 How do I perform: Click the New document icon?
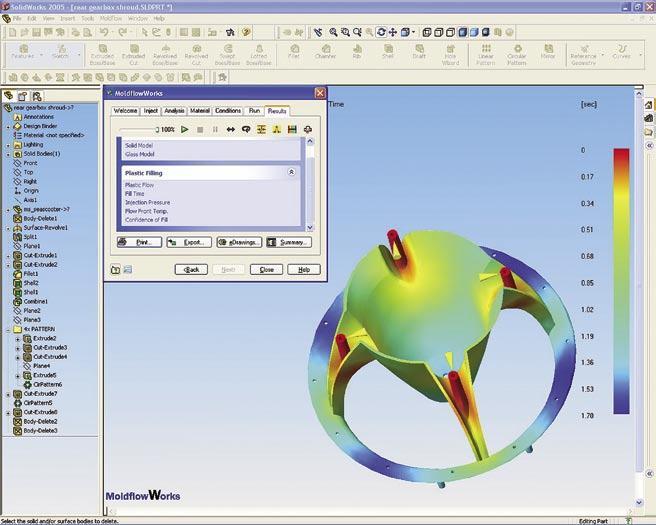point(13,32)
